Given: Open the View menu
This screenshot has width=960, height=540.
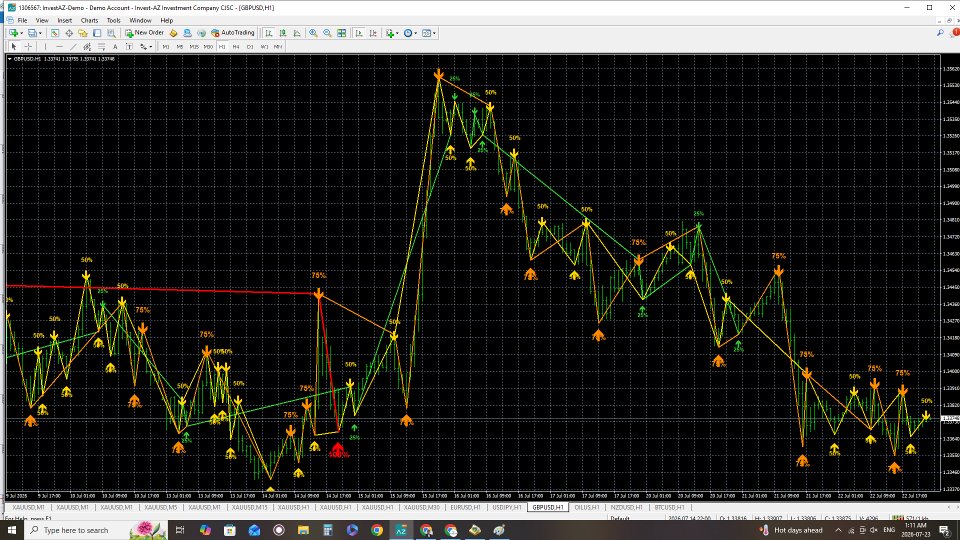Looking at the screenshot, I should click(x=42, y=20).
